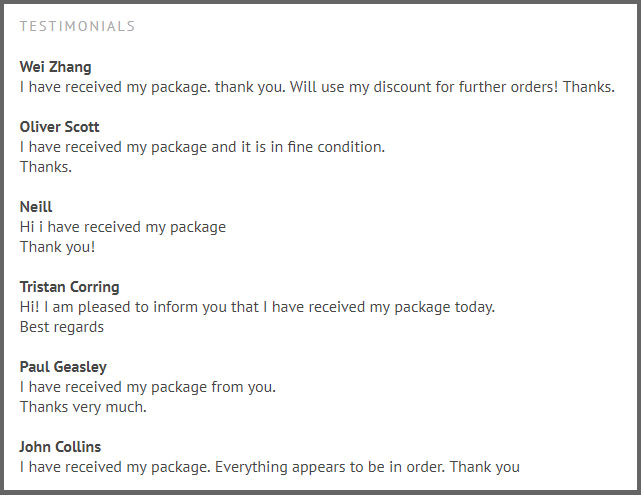
Task: Click the TESTIMONIALS heading
Action: tap(77, 26)
